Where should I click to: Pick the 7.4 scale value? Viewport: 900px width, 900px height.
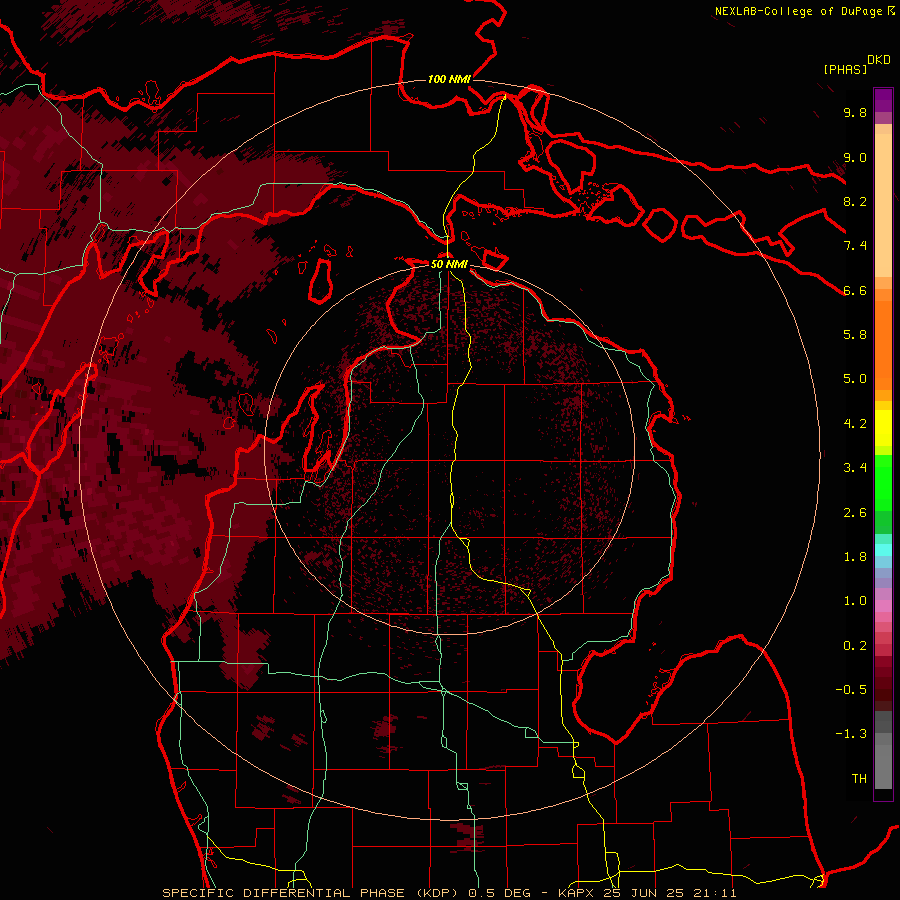pyautogui.click(x=855, y=246)
